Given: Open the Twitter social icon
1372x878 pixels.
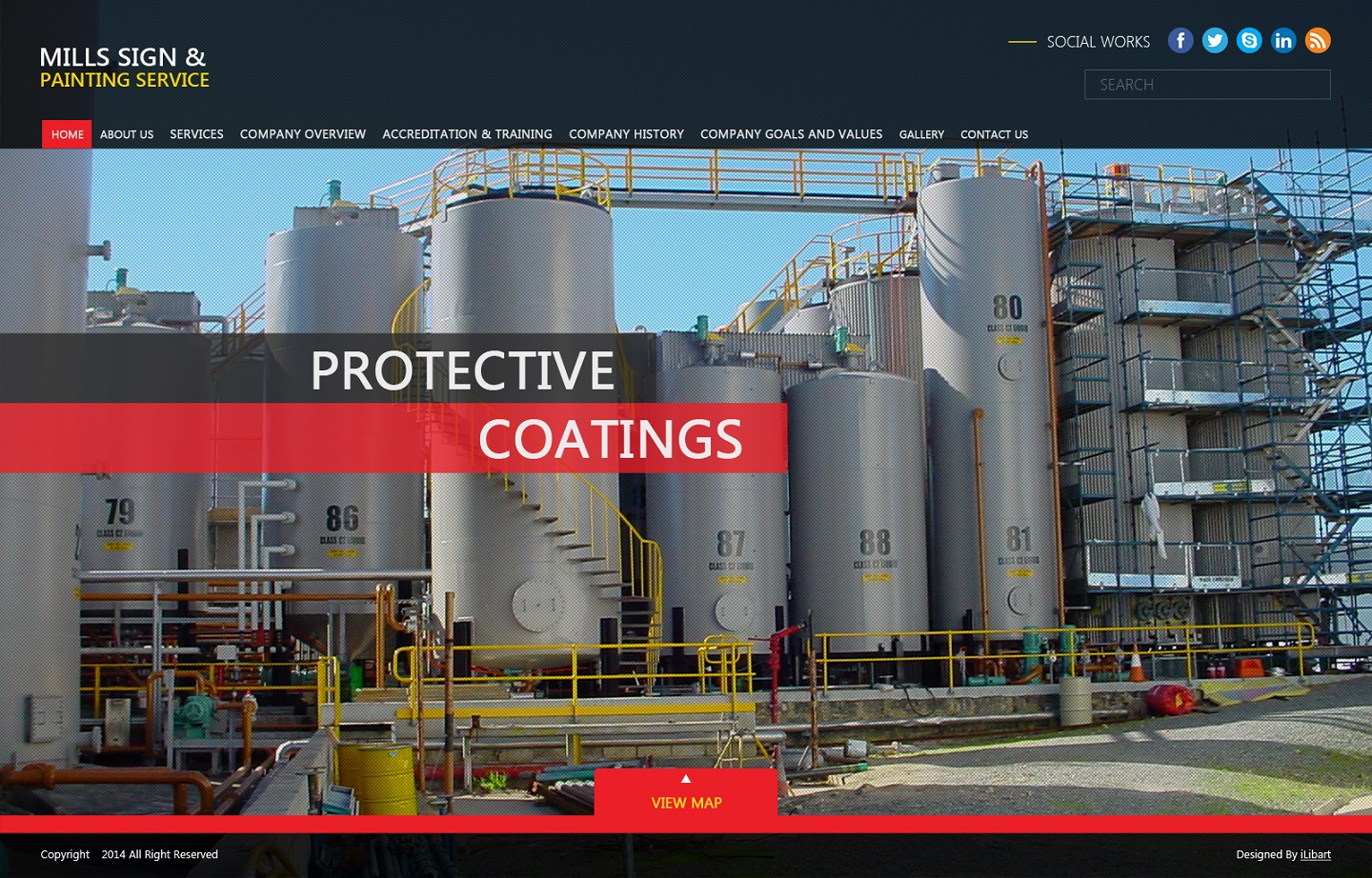Looking at the screenshot, I should coord(1215,40).
